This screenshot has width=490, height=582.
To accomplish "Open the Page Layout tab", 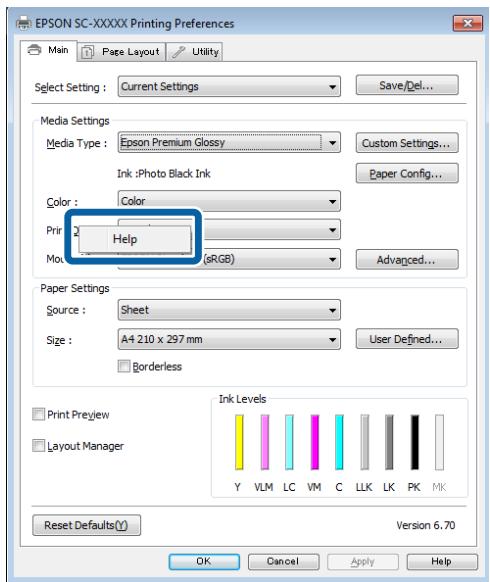I will coord(121,52).
